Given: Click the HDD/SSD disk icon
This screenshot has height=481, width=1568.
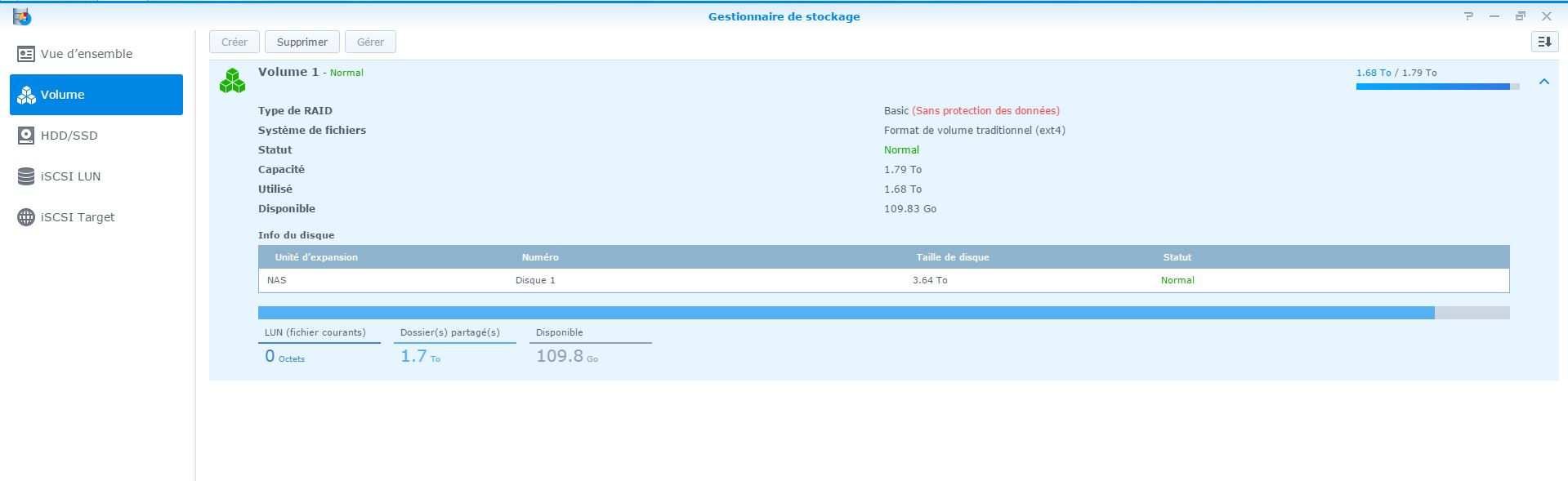Looking at the screenshot, I should coord(26,136).
